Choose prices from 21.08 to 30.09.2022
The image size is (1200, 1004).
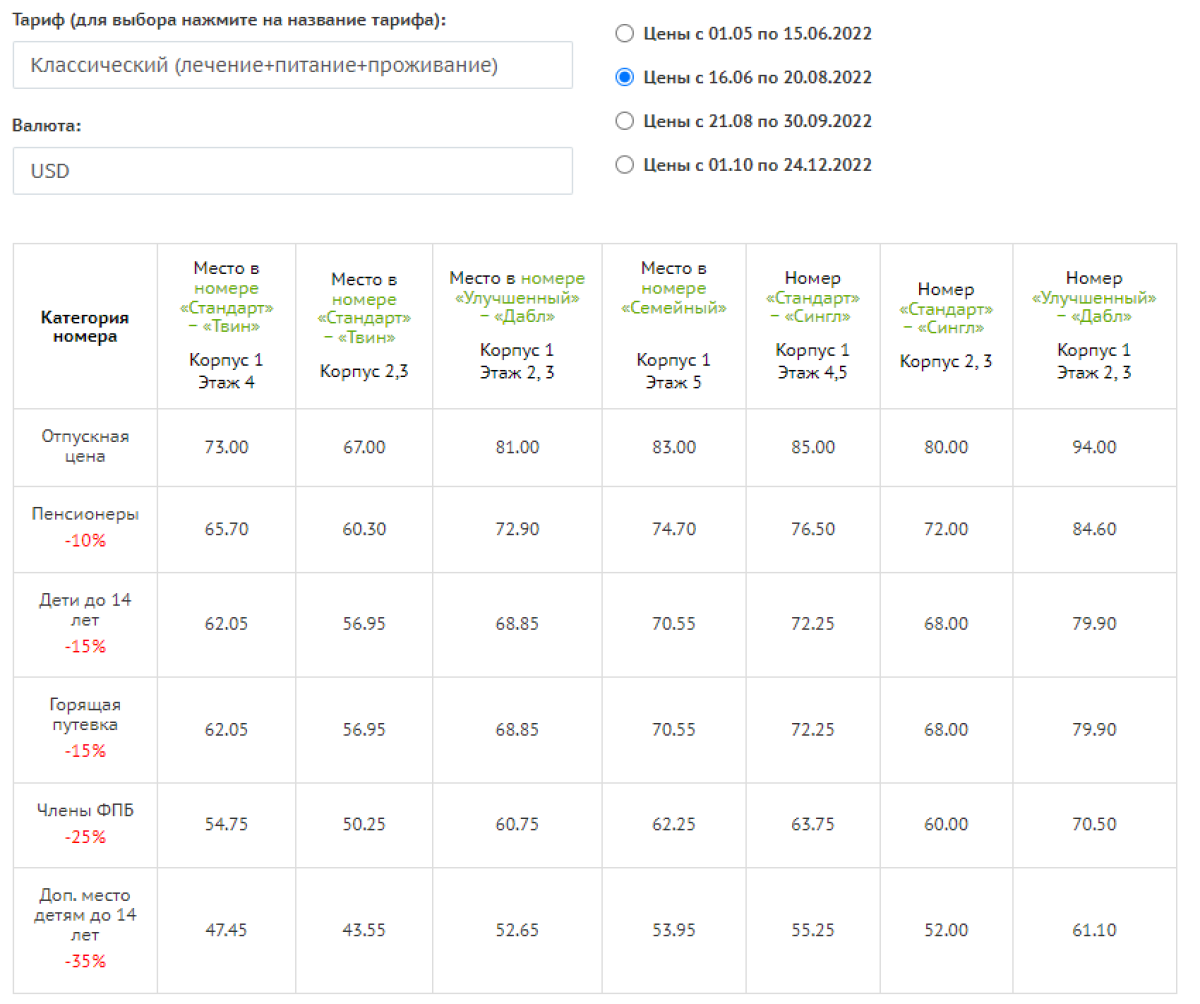[624, 121]
